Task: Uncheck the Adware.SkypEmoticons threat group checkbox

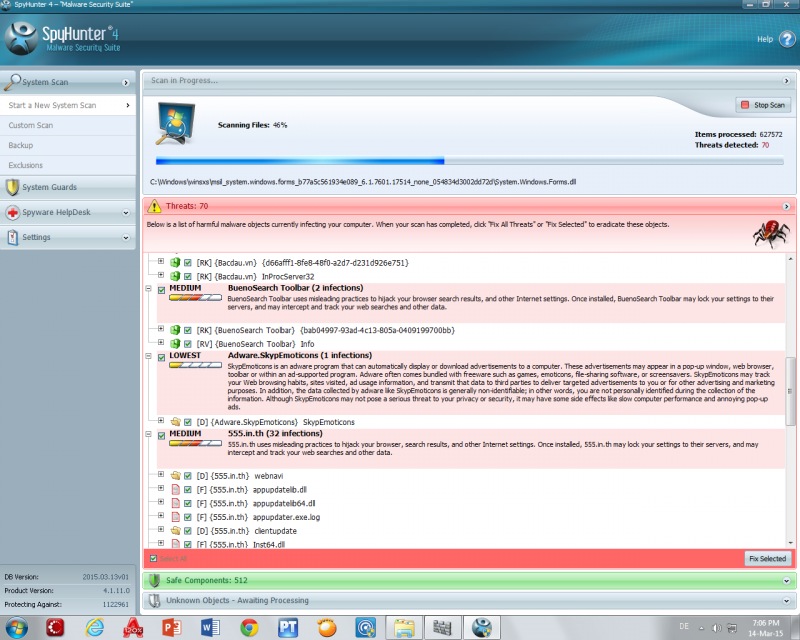Action: pyautogui.click(x=161, y=357)
